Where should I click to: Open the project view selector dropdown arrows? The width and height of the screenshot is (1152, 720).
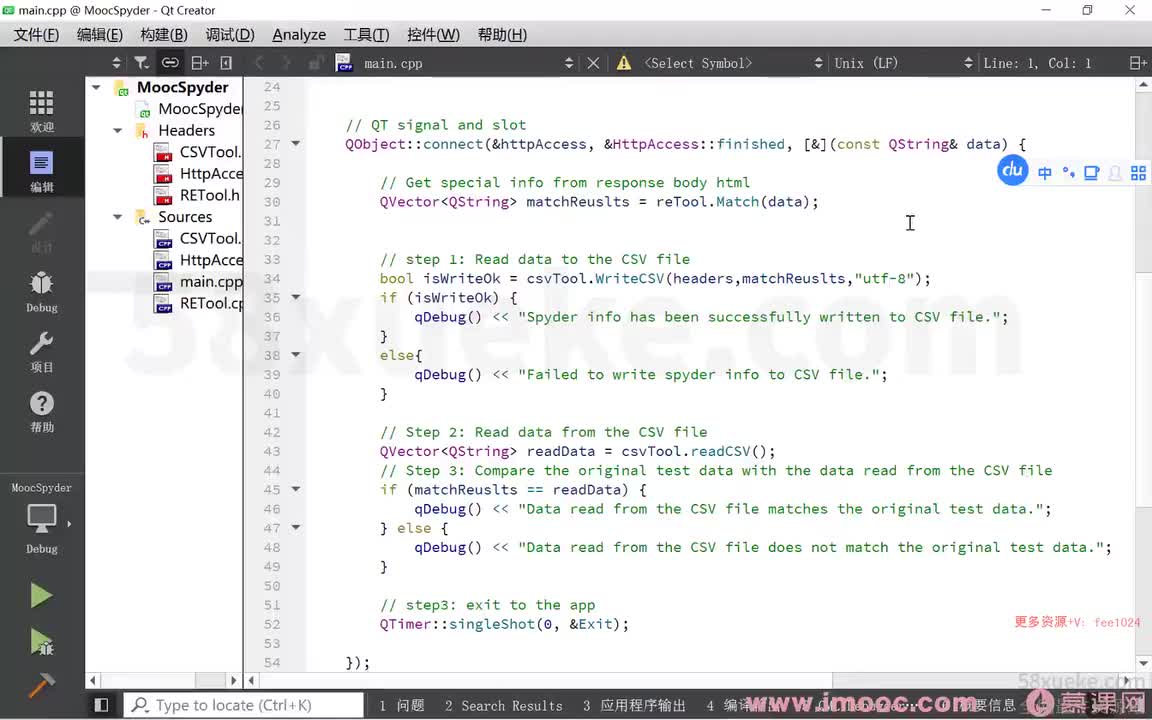coord(116,63)
